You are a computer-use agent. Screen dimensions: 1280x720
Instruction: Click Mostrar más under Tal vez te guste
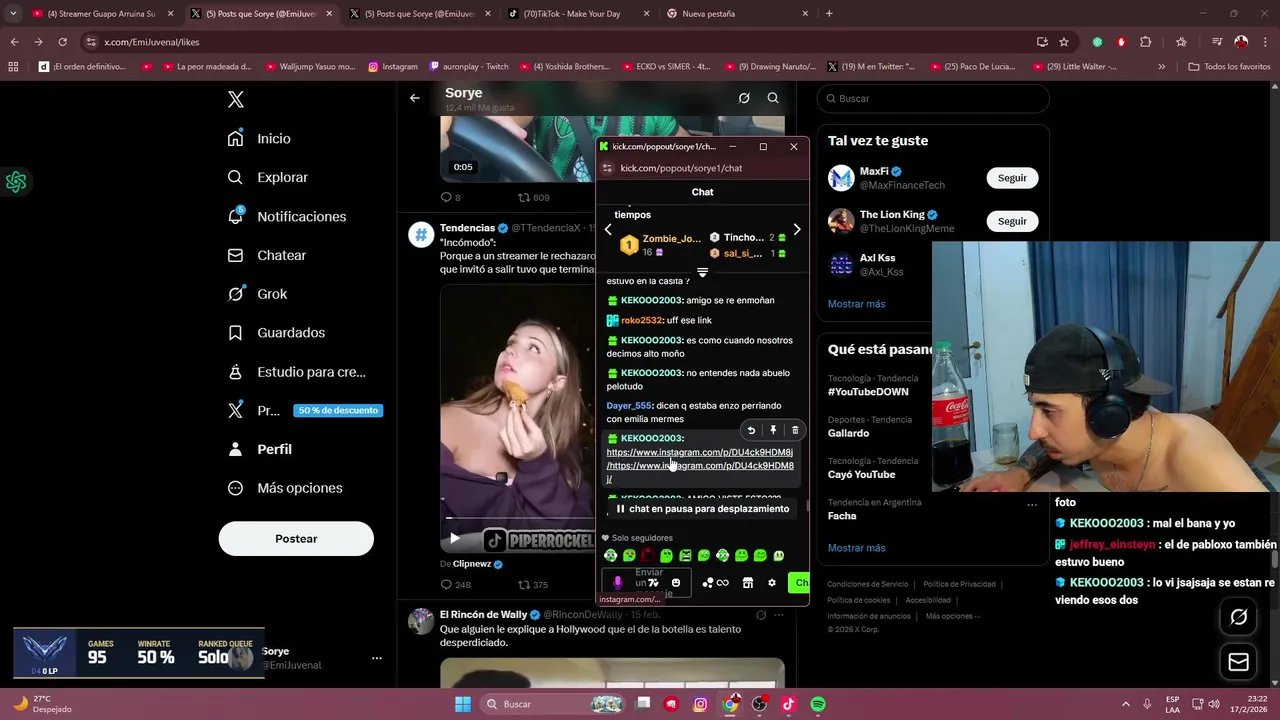(x=856, y=304)
